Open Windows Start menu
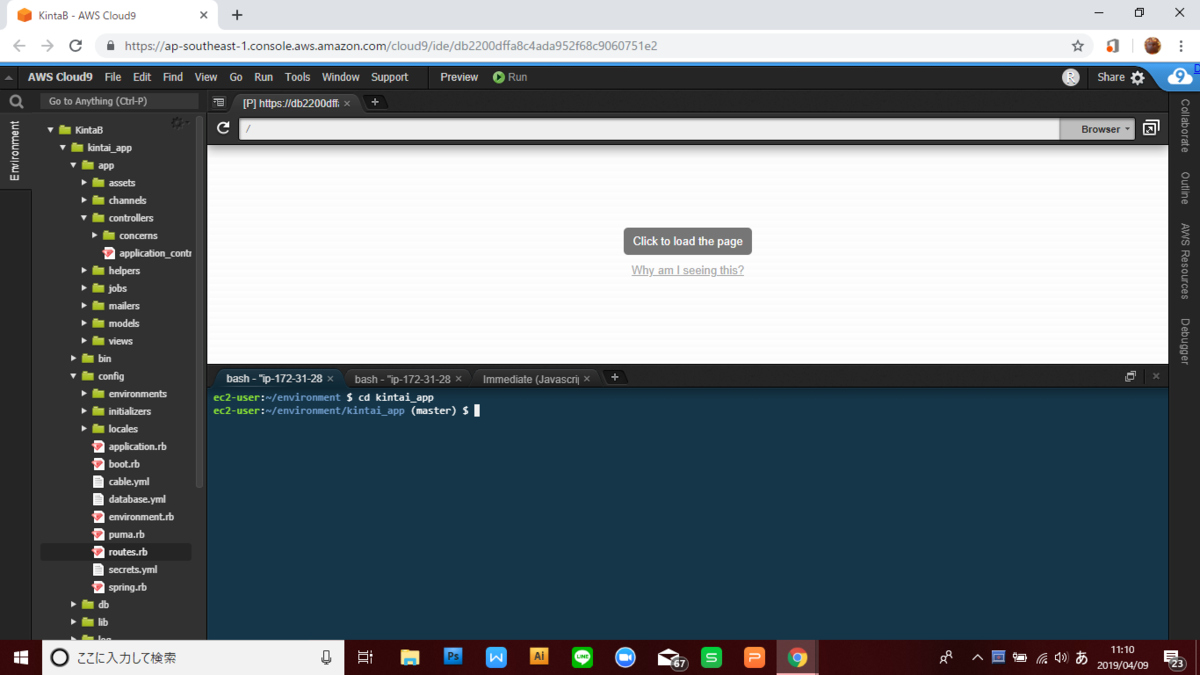 pos(20,657)
